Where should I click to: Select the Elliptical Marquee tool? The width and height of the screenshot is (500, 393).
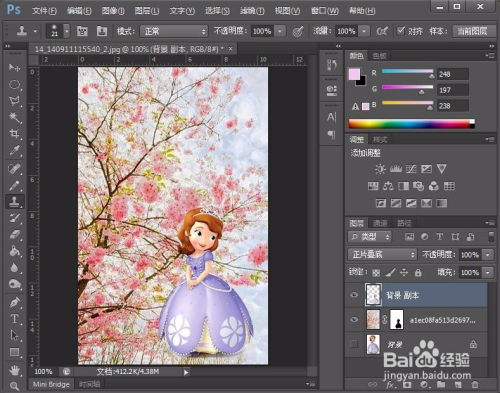(14, 84)
